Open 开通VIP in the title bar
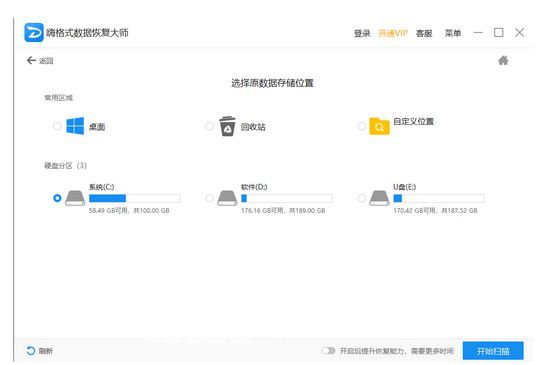 click(x=393, y=33)
